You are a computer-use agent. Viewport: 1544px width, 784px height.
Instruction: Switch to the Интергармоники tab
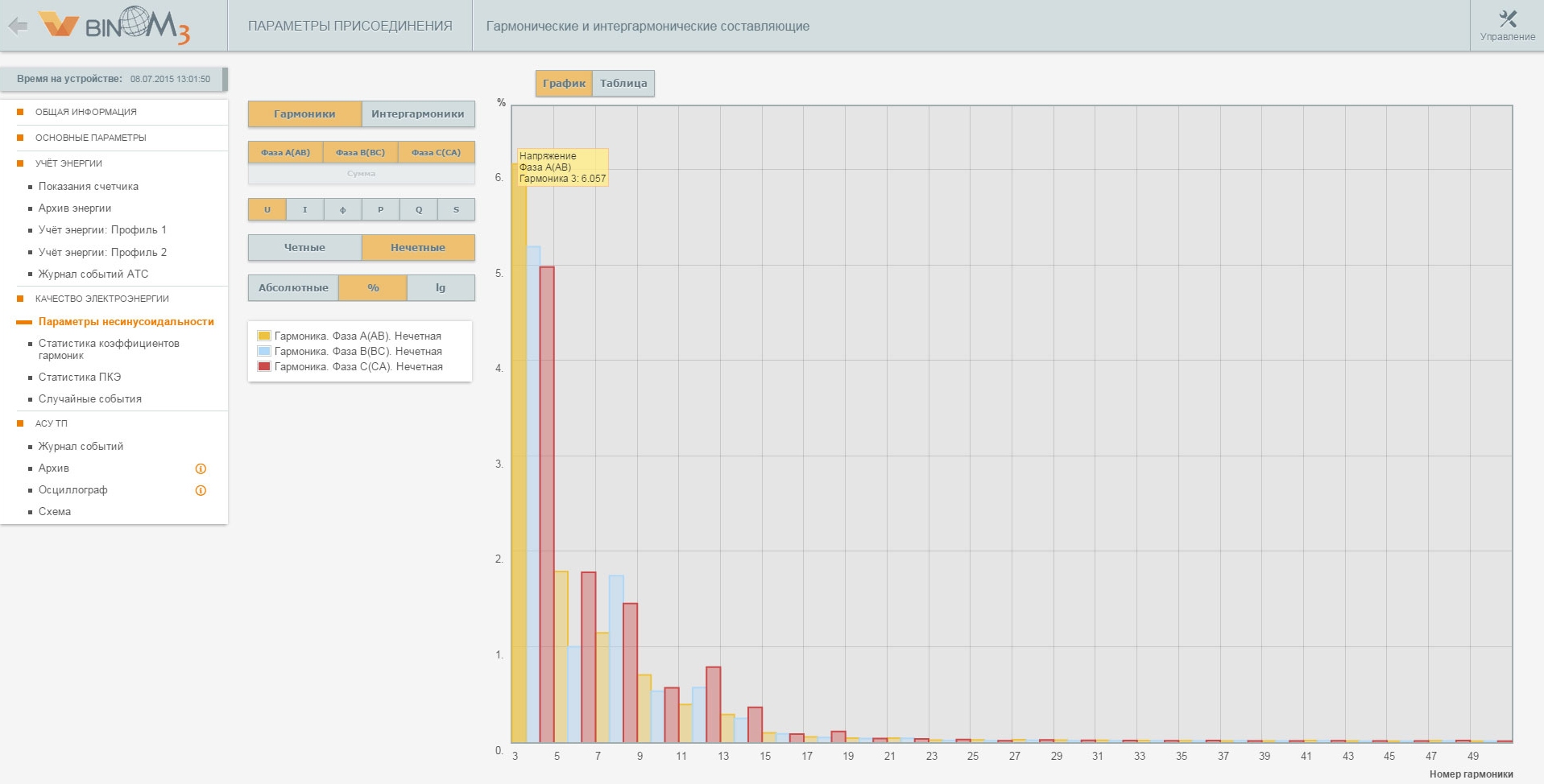point(417,113)
